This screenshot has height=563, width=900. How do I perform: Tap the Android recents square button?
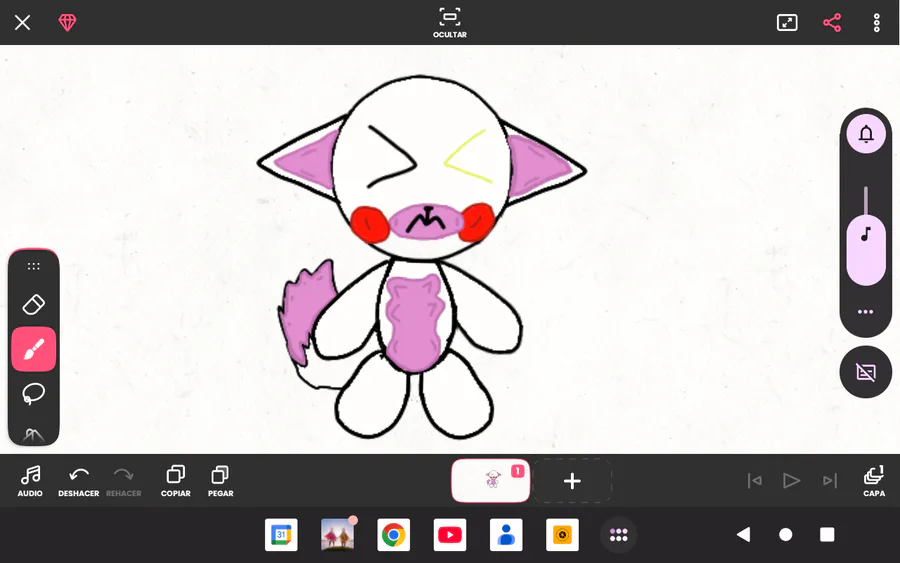pyautogui.click(x=827, y=535)
